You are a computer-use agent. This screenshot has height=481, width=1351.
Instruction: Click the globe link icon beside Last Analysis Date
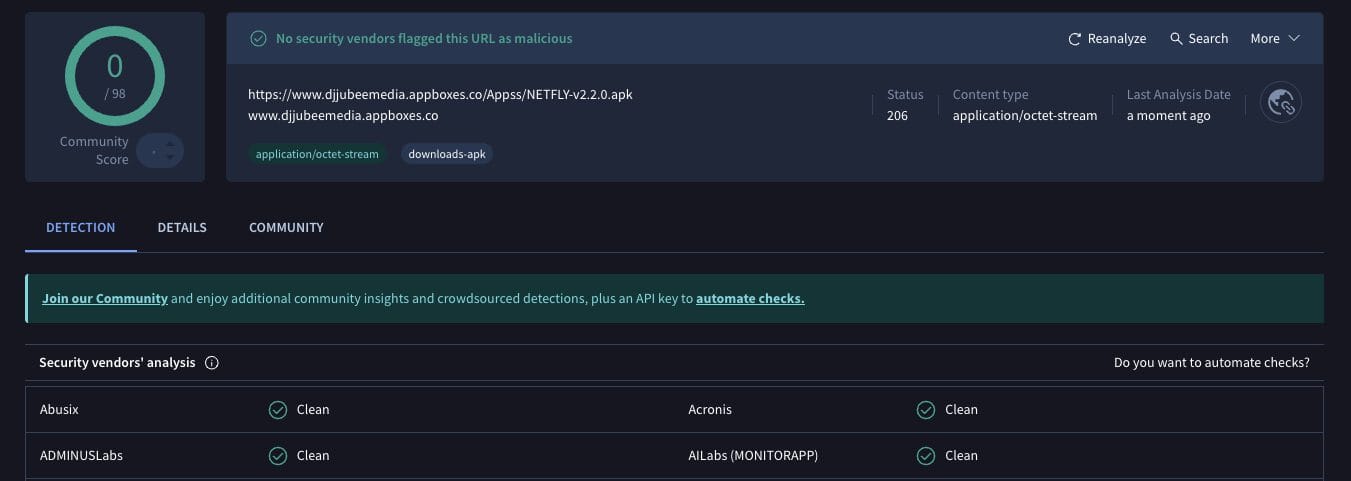pyautogui.click(x=1281, y=102)
